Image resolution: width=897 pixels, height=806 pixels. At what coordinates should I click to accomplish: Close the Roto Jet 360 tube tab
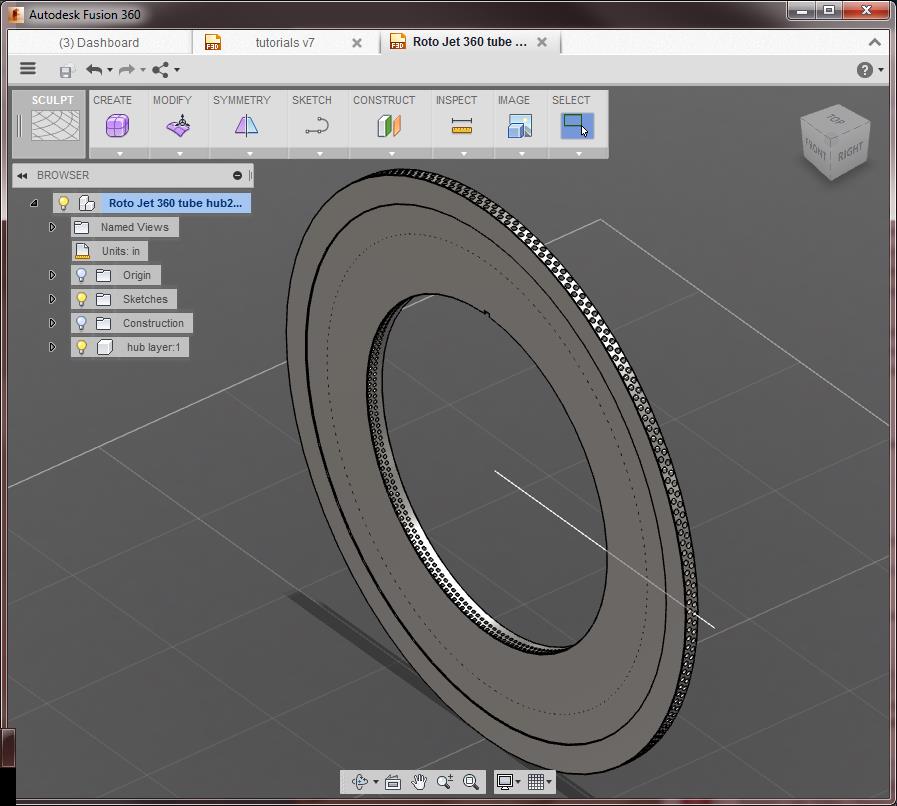[542, 42]
